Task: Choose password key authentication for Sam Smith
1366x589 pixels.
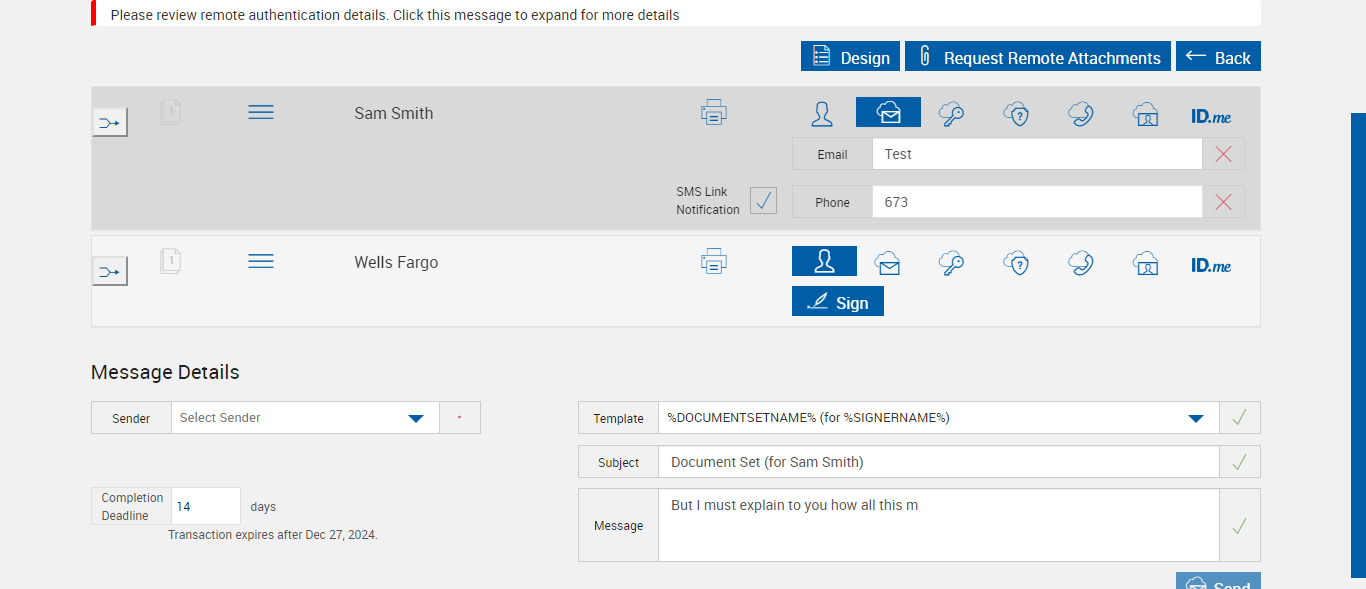Action: pos(951,114)
